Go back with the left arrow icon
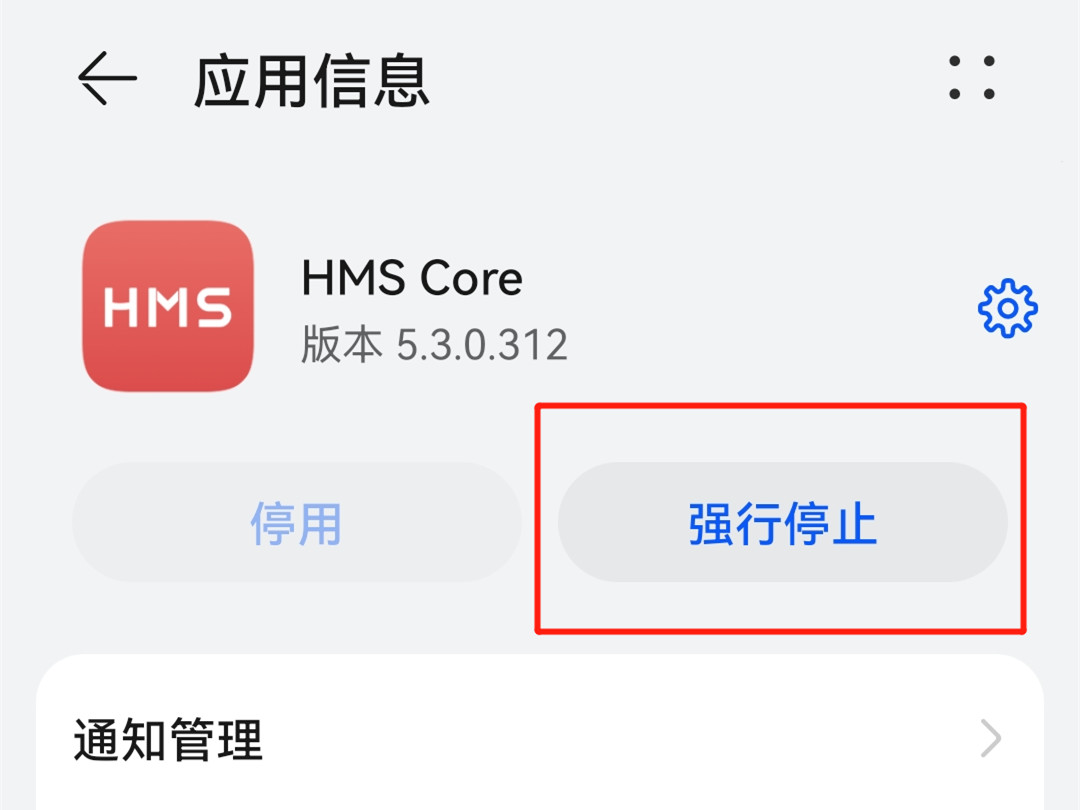The height and width of the screenshot is (810, 1080). click(x=107, y=78)
